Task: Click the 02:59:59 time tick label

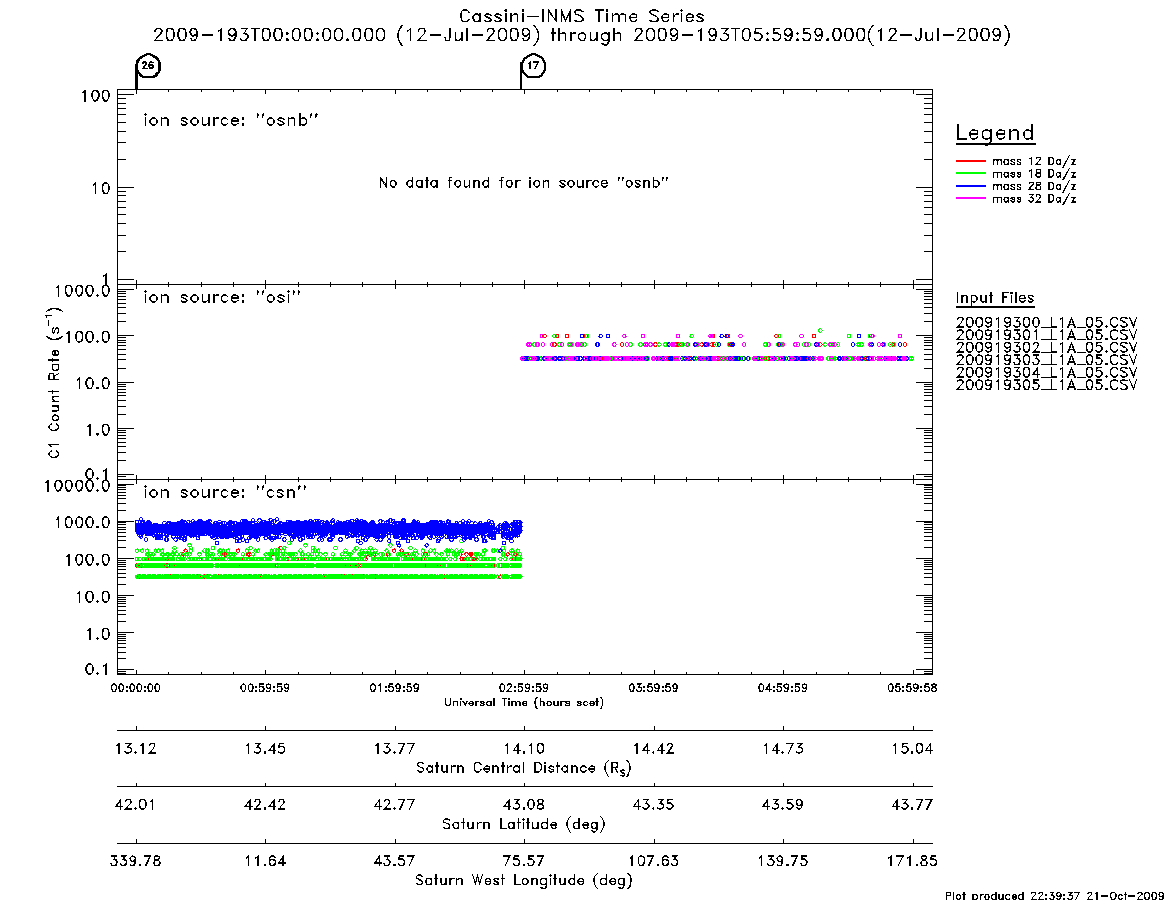Action: tap(524, 688)
